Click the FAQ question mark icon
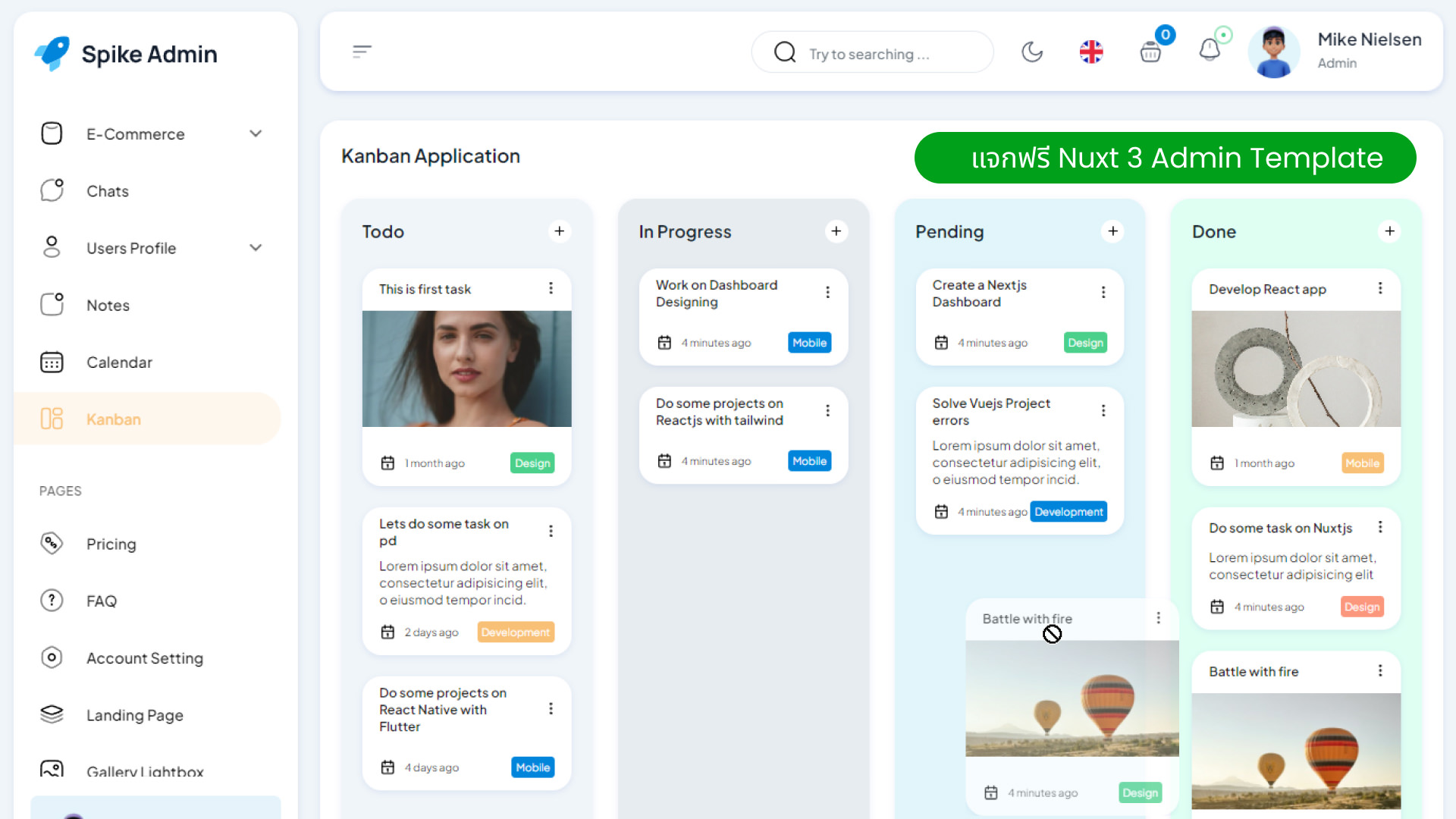The width and height of the screenshot is (1456, 819). (x=52, y=601)
